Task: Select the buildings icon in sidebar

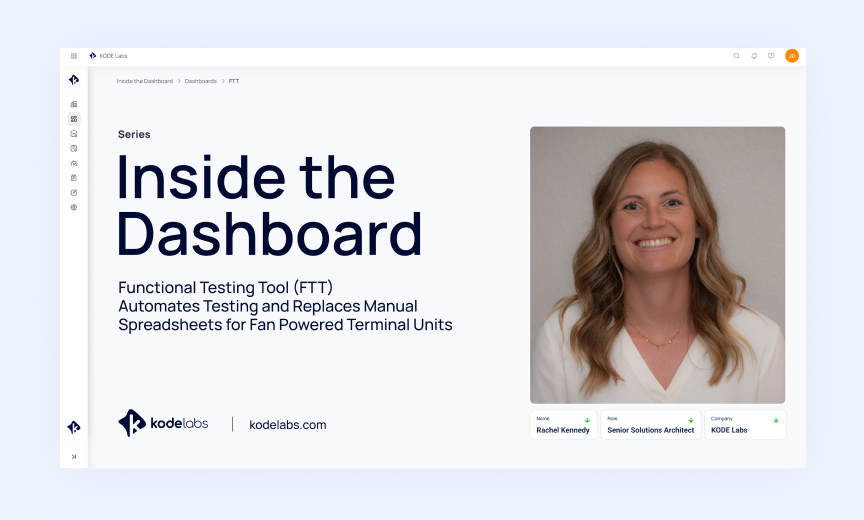Action: click(74, 104)
